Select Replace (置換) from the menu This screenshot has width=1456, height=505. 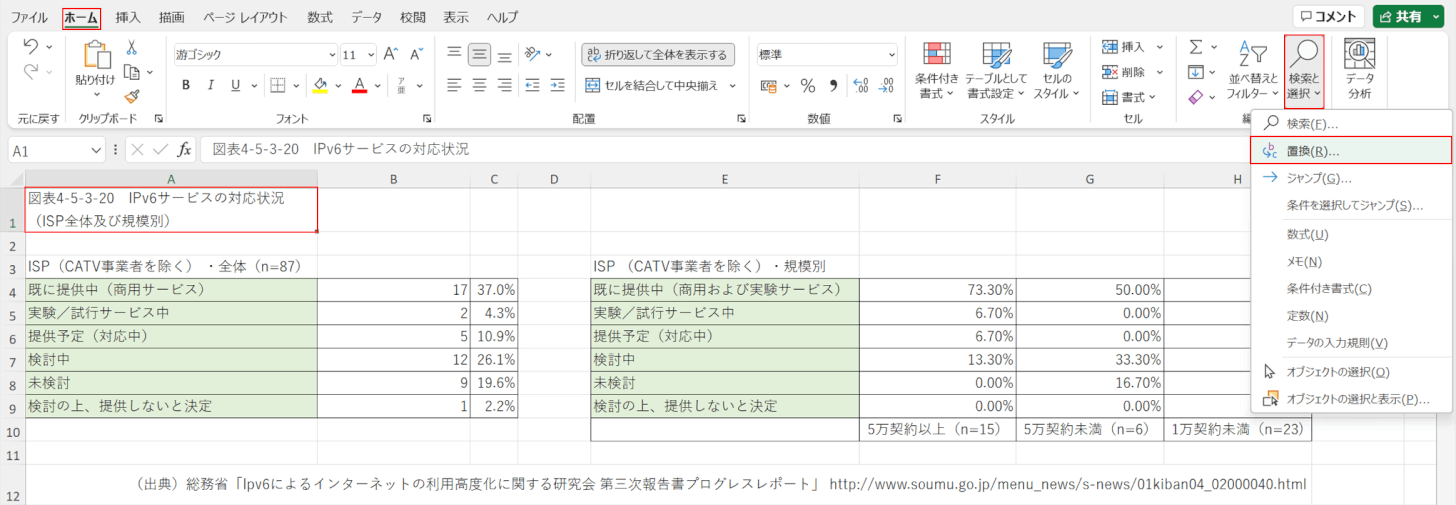coord(1314,151)
